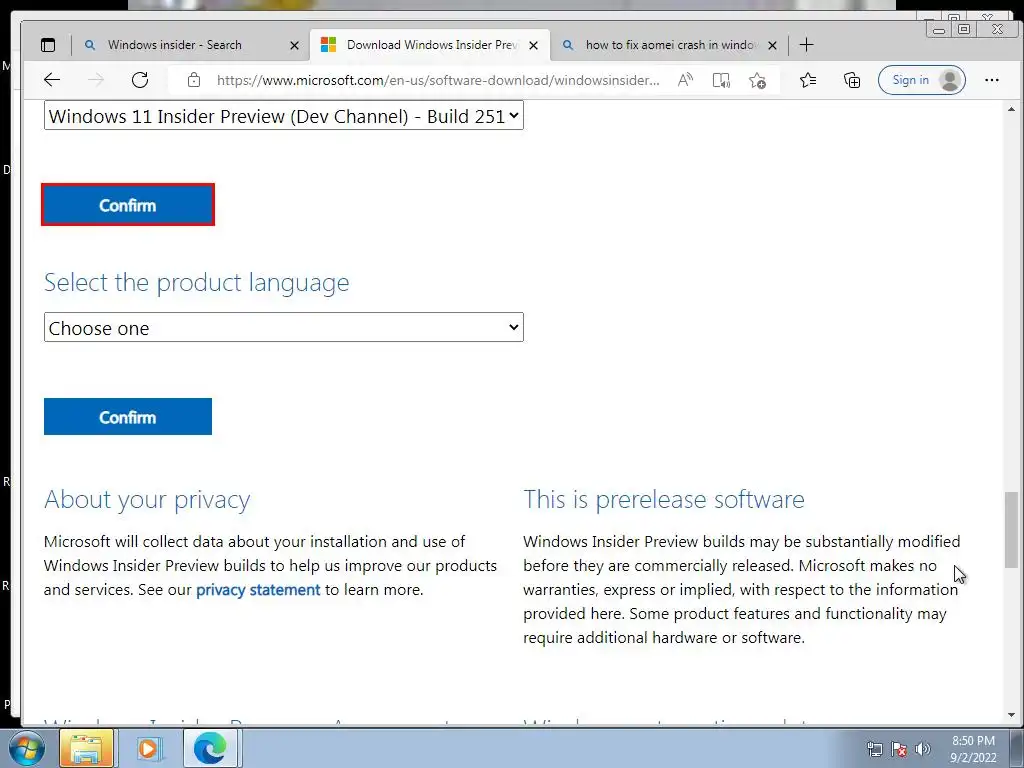
Task: Open the edition dropdown showing Windows 11 Insider Preview
Action: (x=283, y=116)
